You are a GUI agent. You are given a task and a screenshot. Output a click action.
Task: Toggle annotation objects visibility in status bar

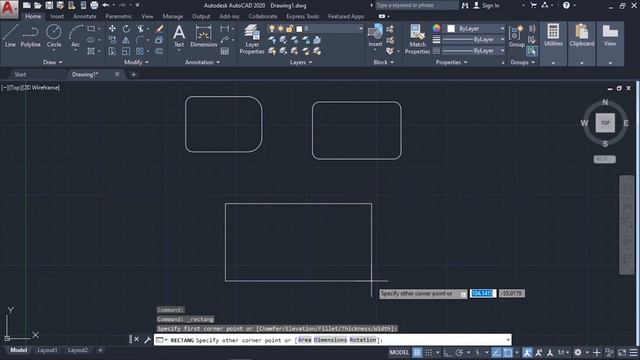click(527, 352)
